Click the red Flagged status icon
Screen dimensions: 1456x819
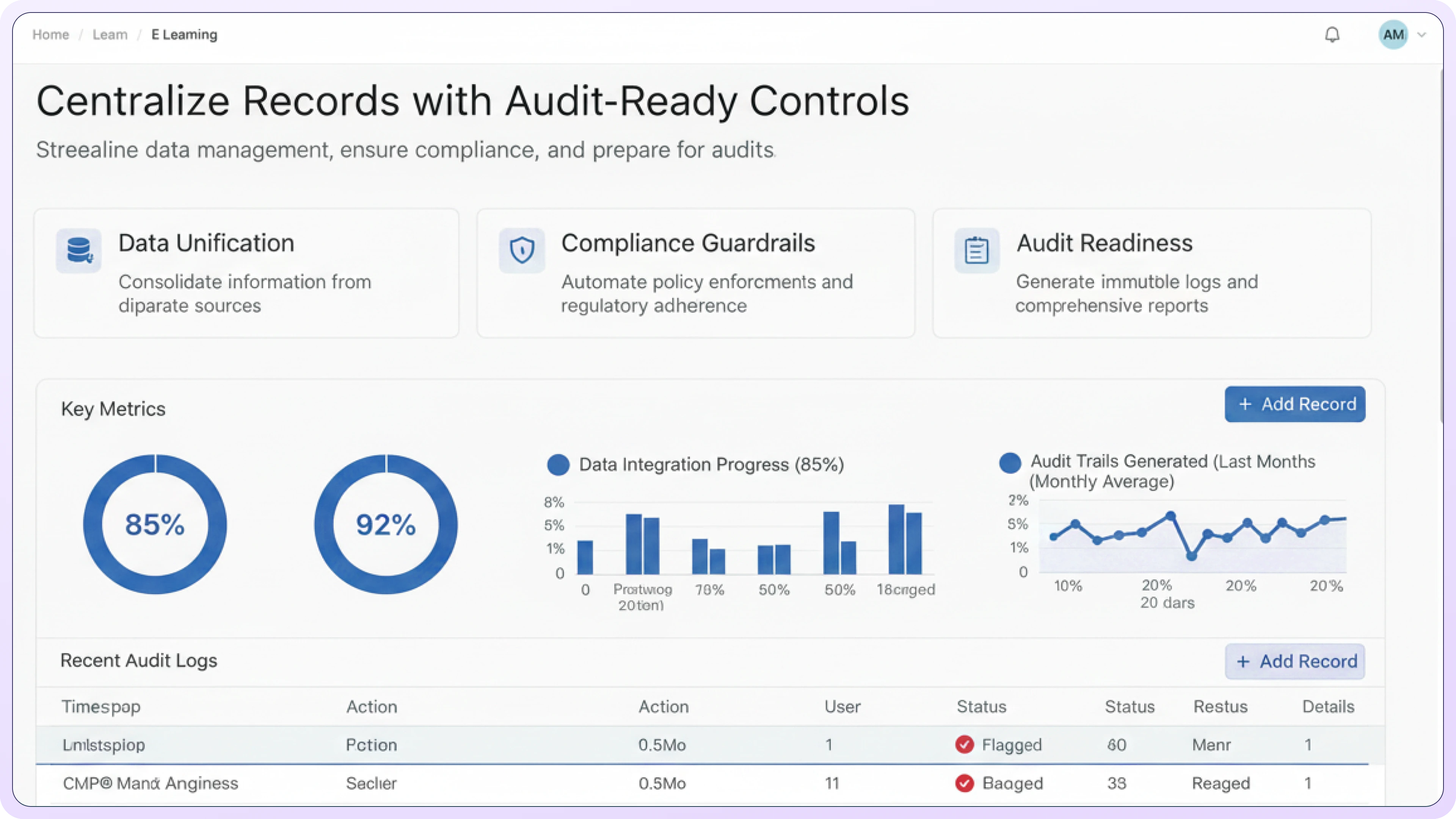pos(964,744)
